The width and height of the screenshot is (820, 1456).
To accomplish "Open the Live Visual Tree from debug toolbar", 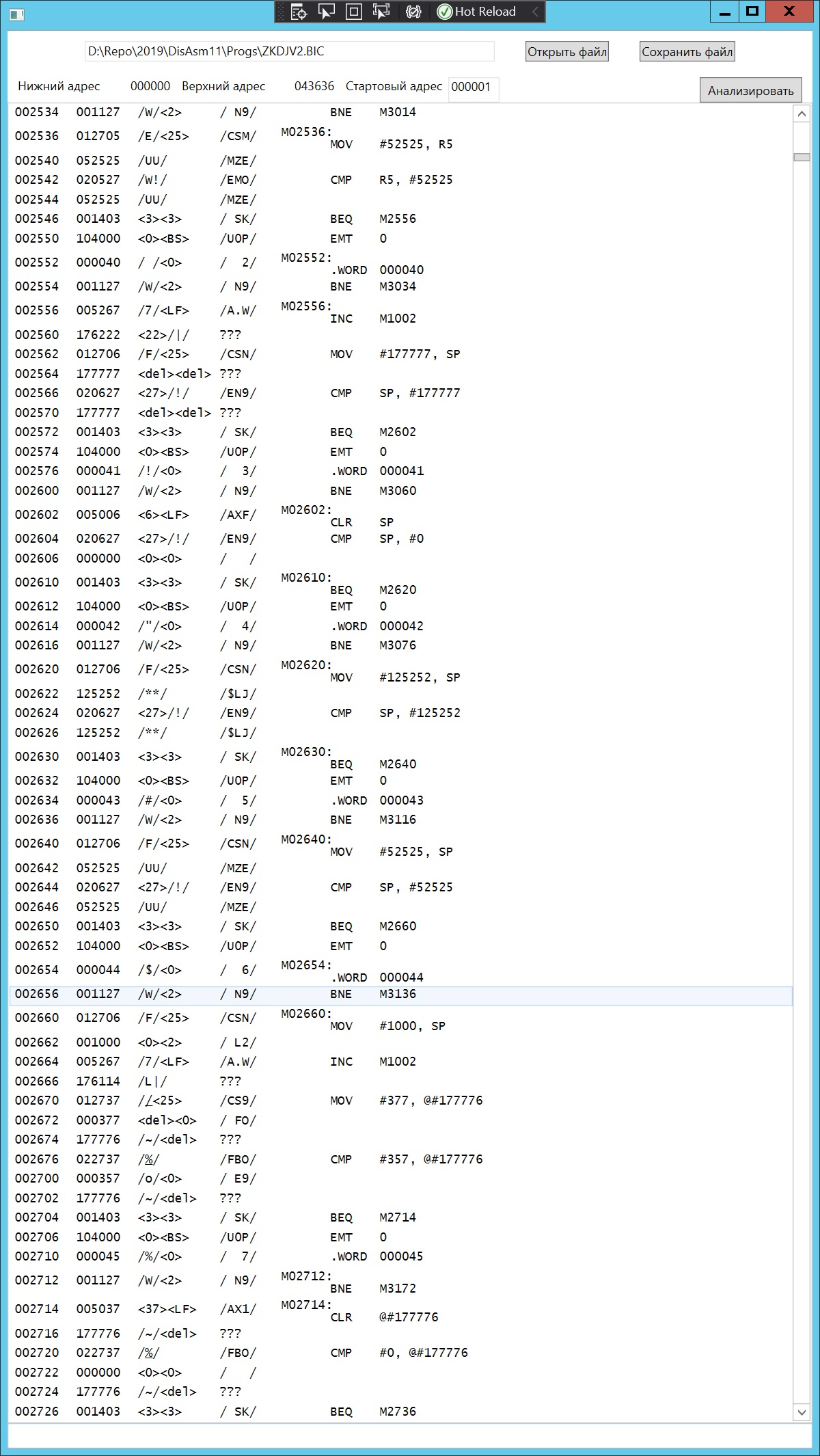I will point(299,12).
